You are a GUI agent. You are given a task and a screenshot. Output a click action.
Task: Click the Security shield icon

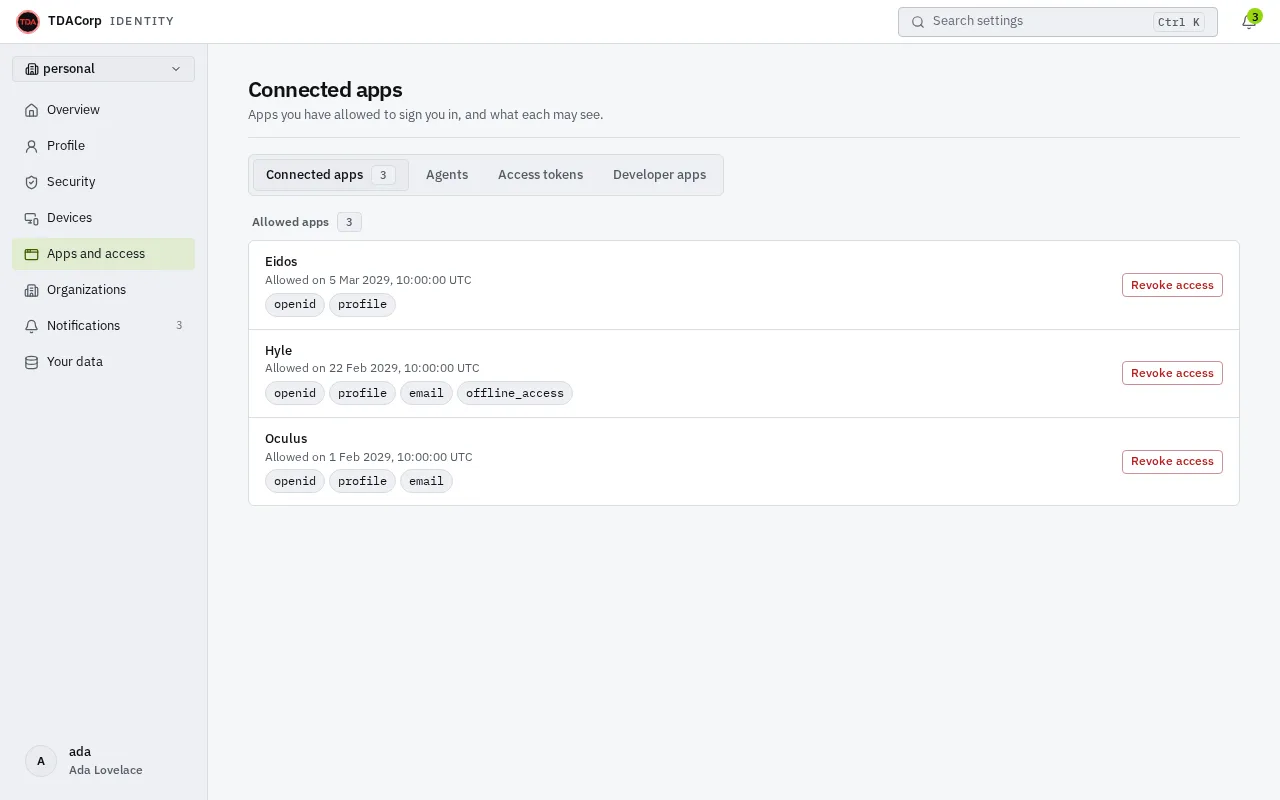(x=31, y=182)
